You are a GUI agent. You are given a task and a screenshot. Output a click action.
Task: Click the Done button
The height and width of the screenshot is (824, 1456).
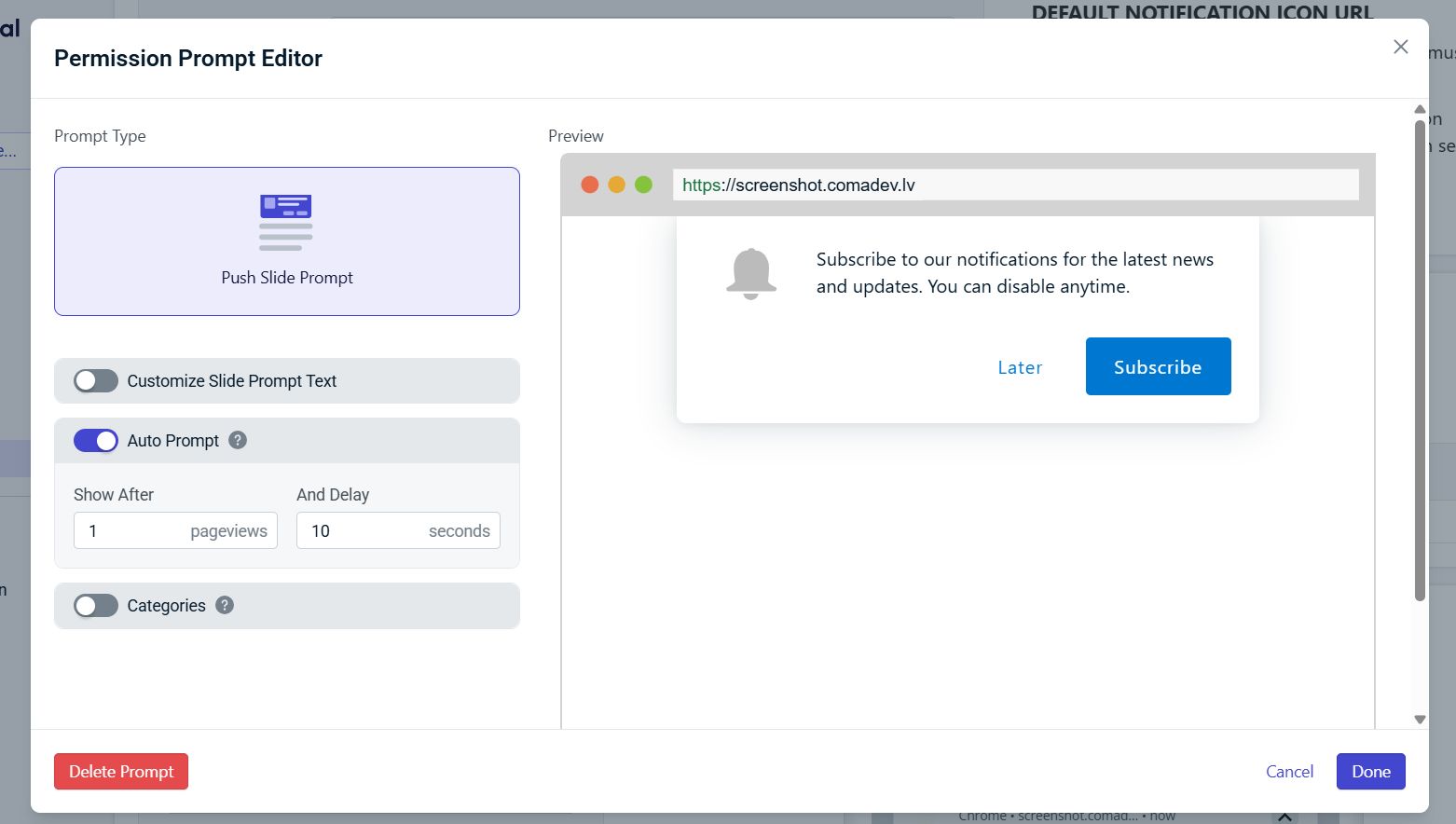coord(1370,771)
